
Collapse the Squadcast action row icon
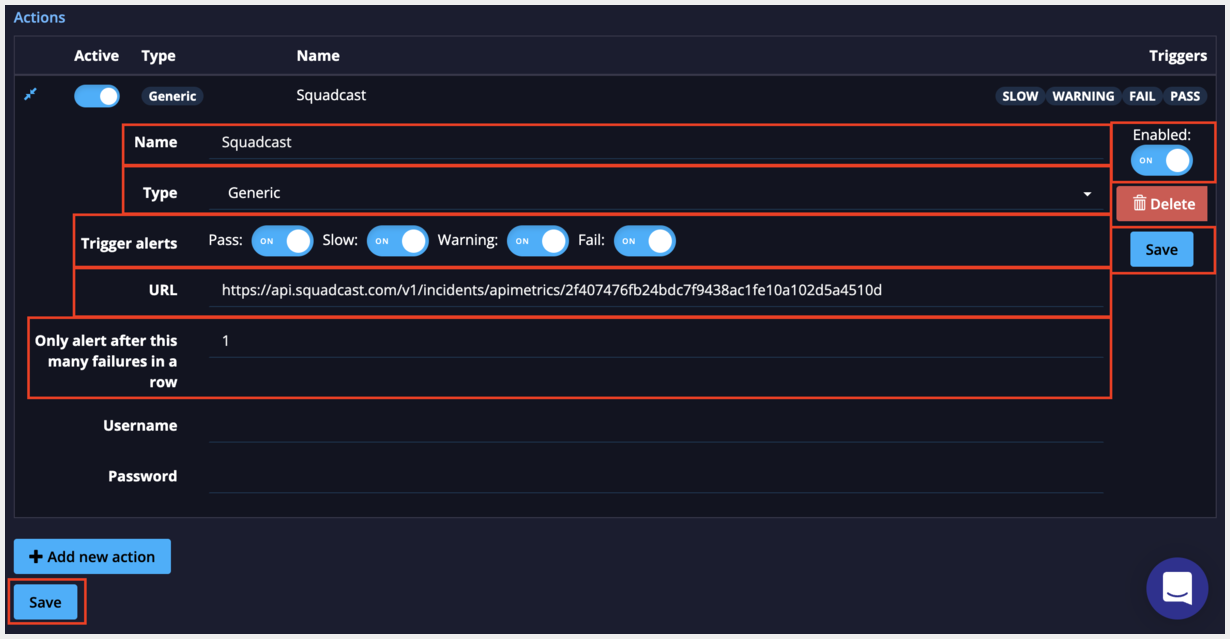coord(30,94)
